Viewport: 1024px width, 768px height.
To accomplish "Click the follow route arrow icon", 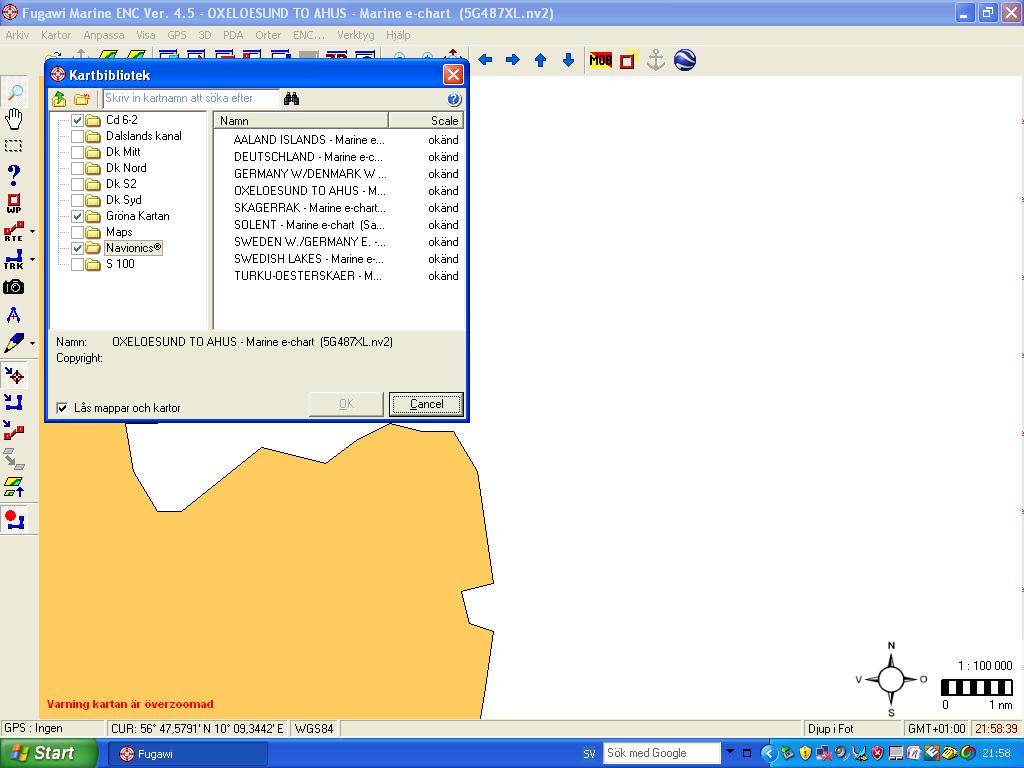I will pyautogui.click(x=14, y=430).
